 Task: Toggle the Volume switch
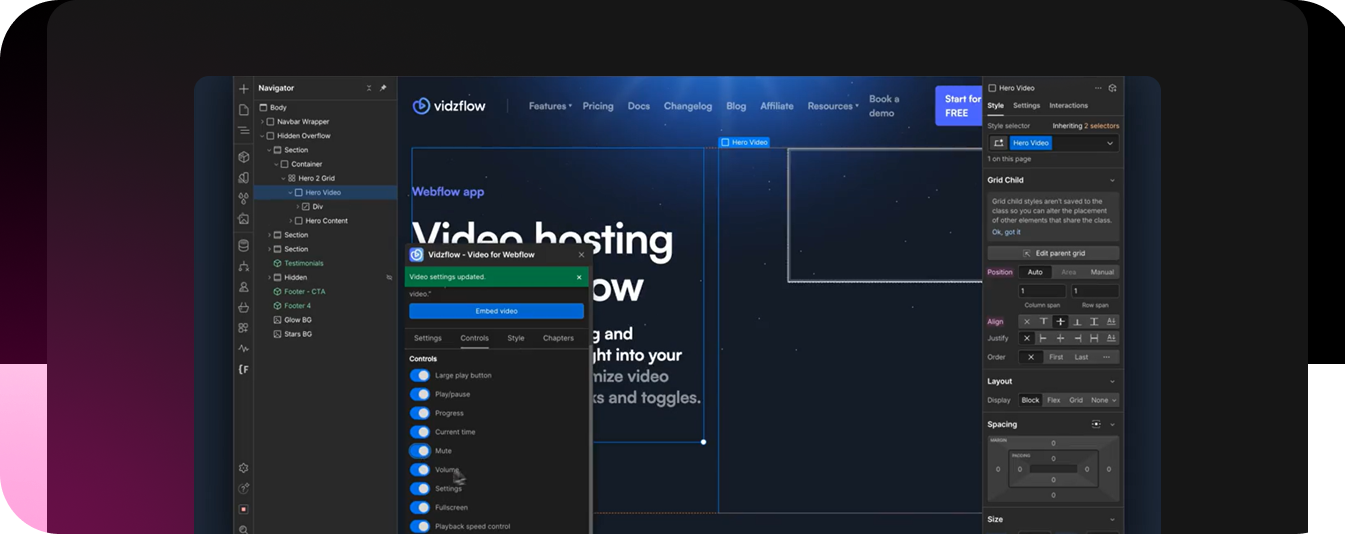click(420, 470)
